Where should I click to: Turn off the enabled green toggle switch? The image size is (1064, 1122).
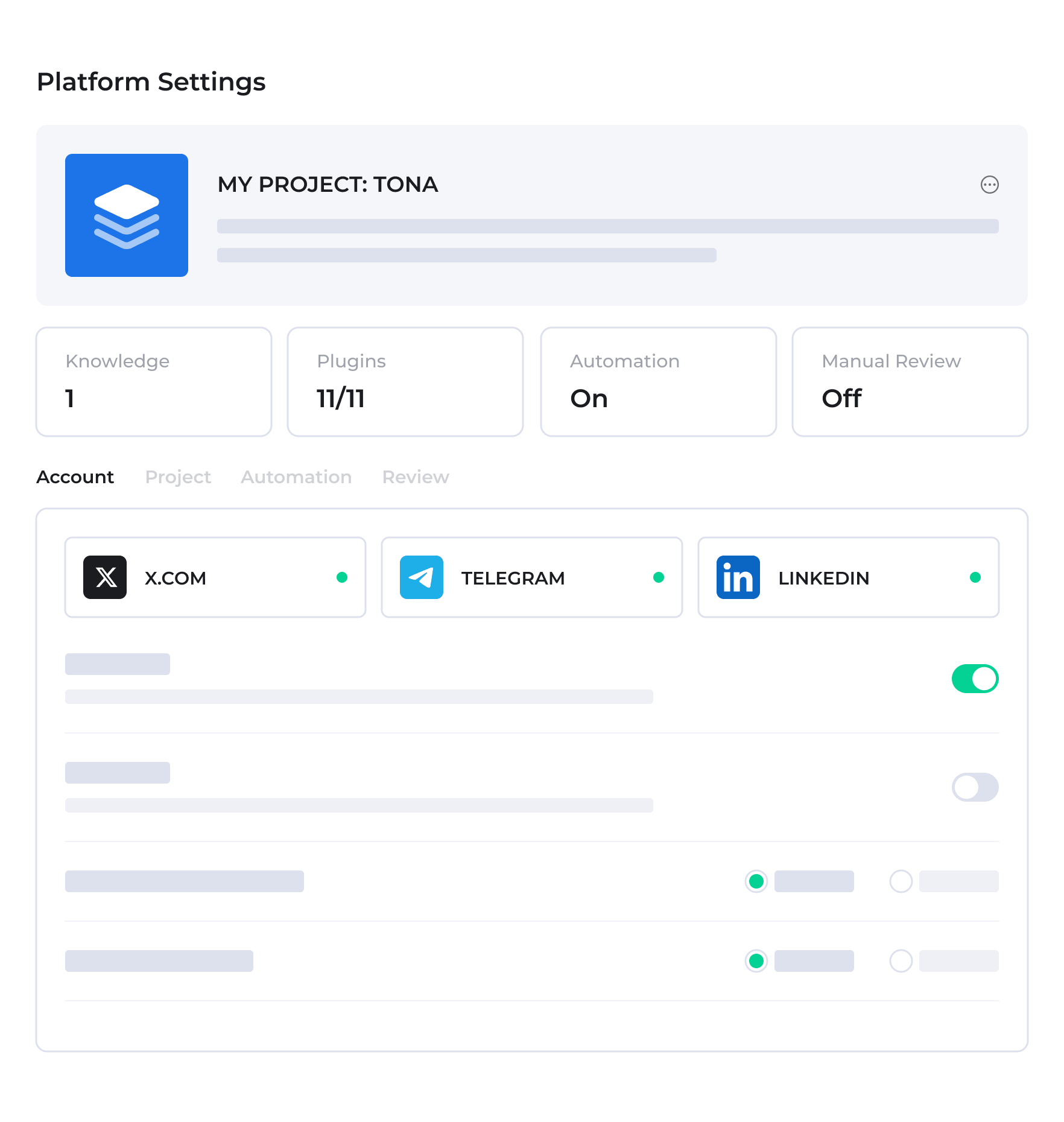tap(975, 679)
